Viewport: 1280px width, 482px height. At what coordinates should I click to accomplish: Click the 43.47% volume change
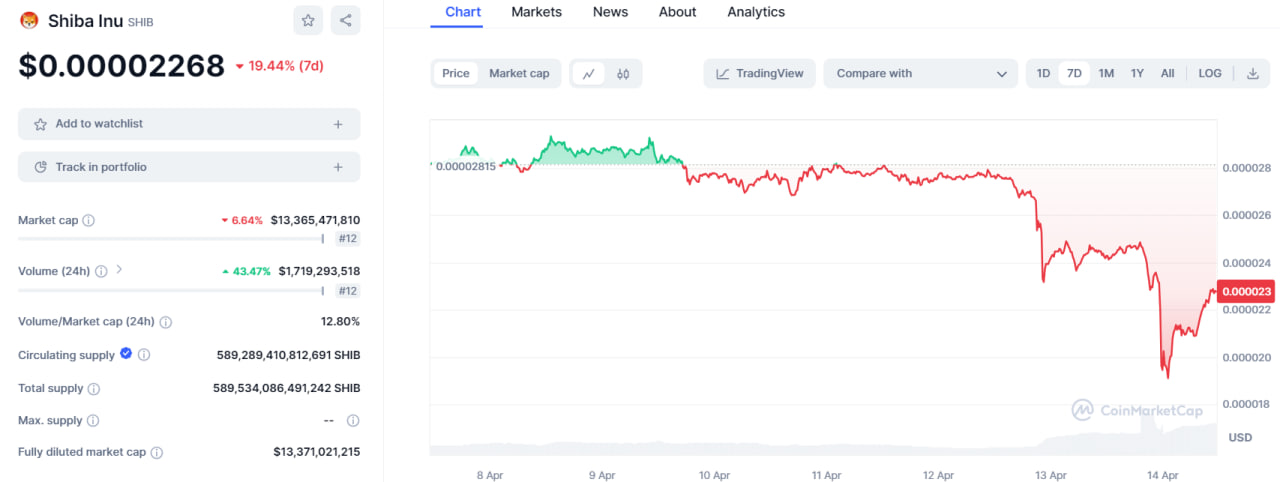[x=246, y=271]
